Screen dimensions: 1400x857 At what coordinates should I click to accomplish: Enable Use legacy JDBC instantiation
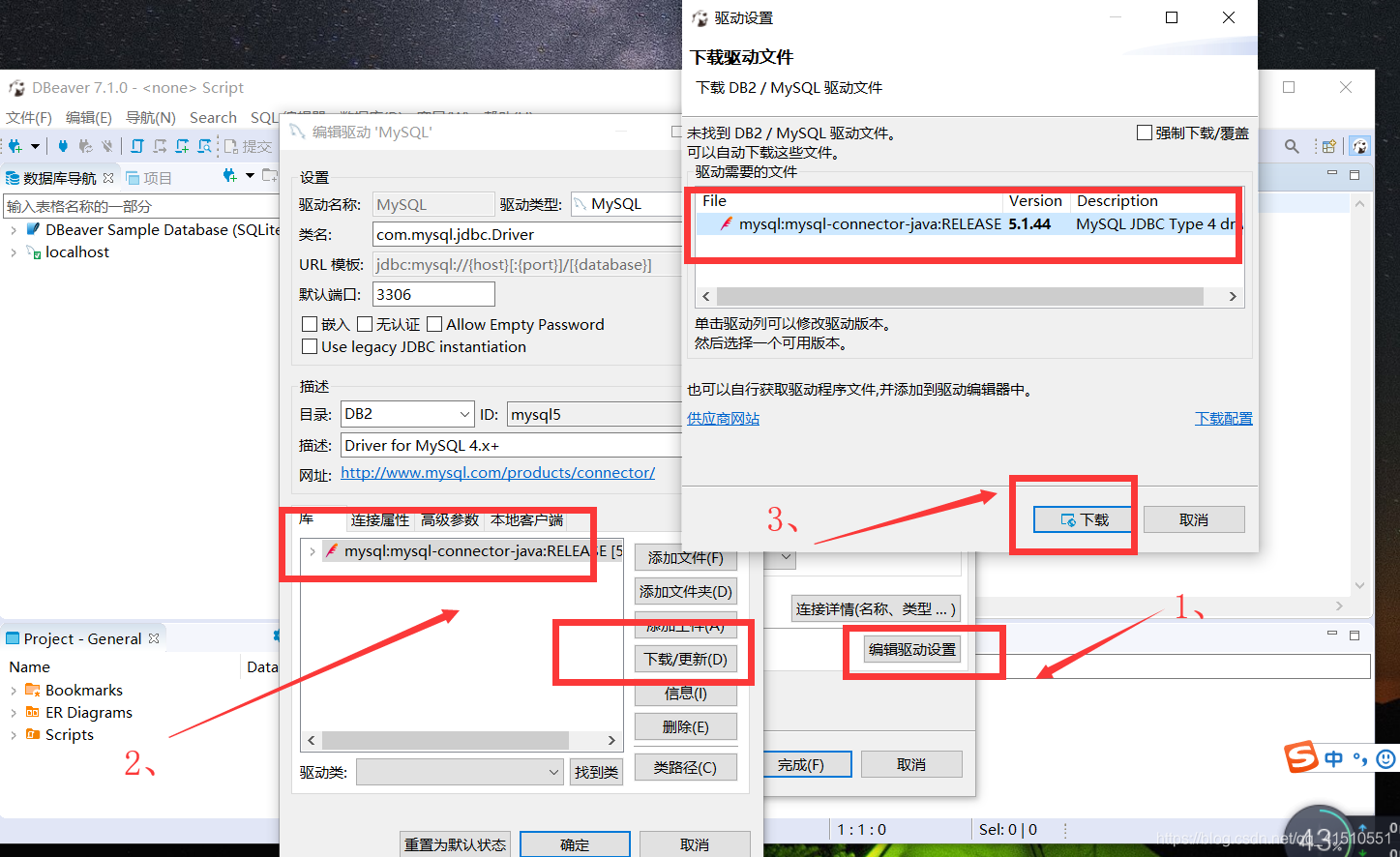click(311, 346)
